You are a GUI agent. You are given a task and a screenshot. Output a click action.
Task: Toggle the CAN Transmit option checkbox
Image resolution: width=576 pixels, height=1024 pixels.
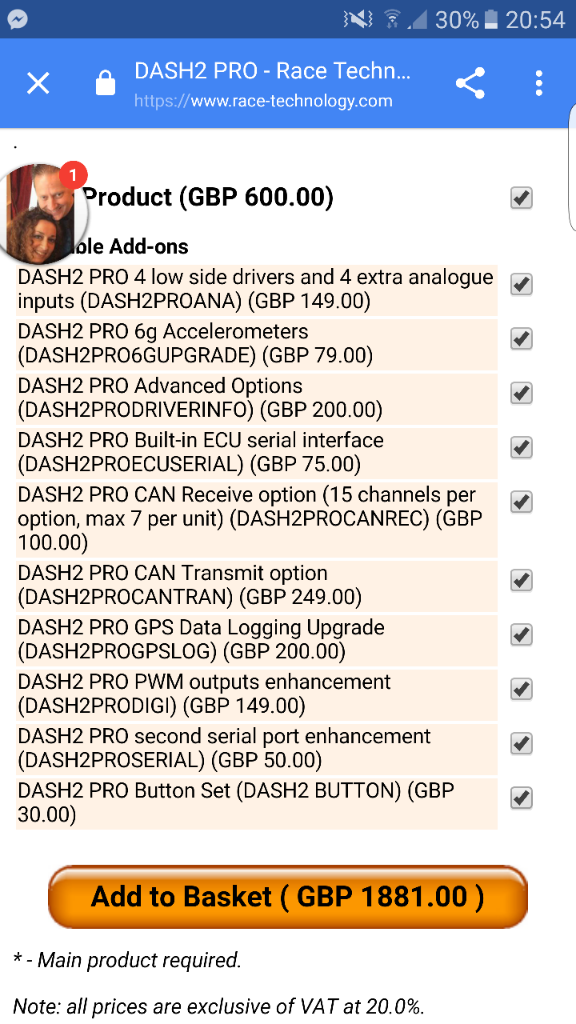[x=521, y=580]
